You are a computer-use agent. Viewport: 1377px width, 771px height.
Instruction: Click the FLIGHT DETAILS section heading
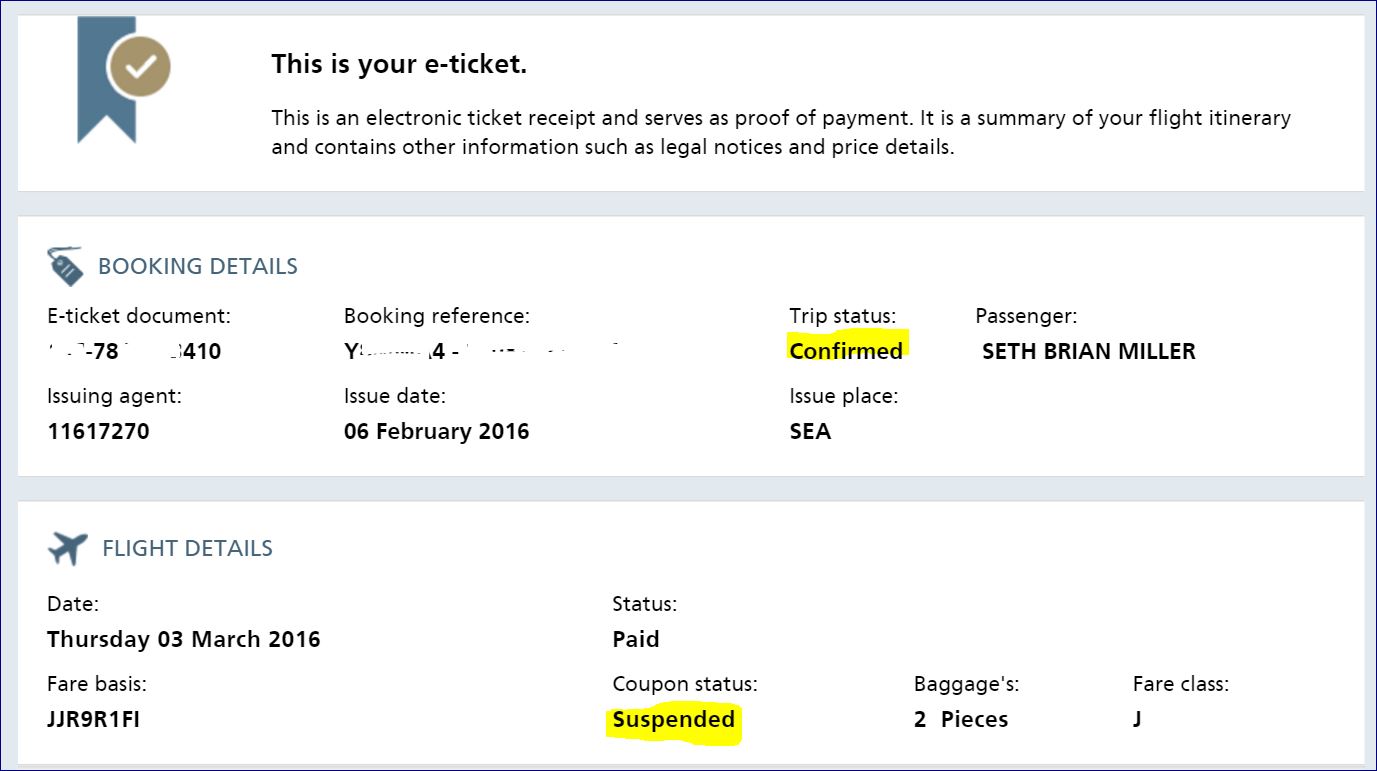(x=187, y=548)
